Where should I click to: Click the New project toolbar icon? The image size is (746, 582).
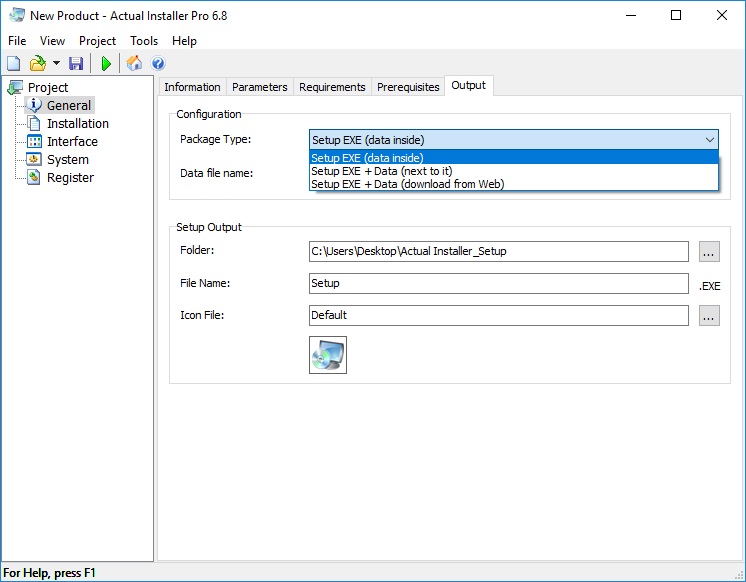pos(14,63)
